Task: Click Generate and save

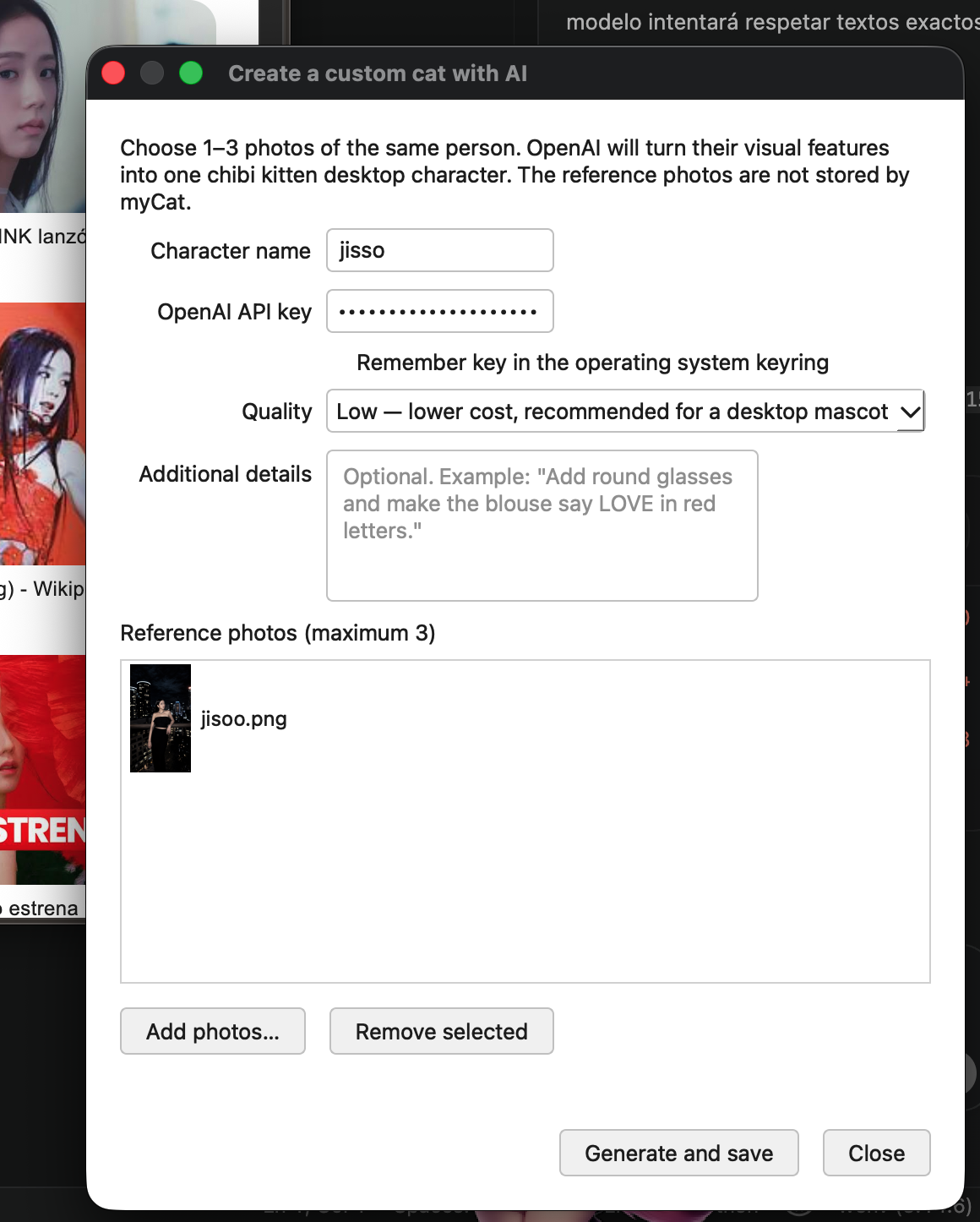Action: pyautogui.click(x=679, y=1153)
